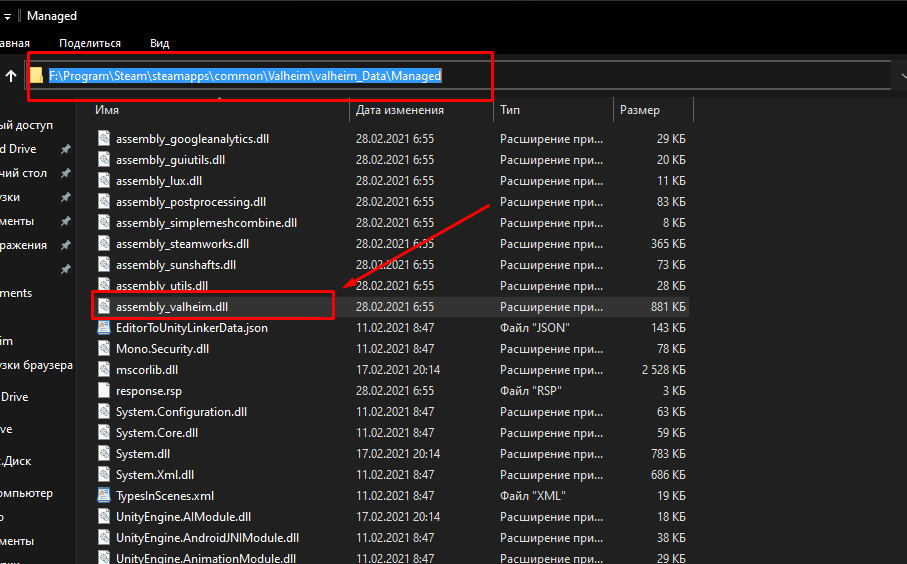Sort by the Размер column header
Viewport: 907px width, 564px height.
point(640,110)
